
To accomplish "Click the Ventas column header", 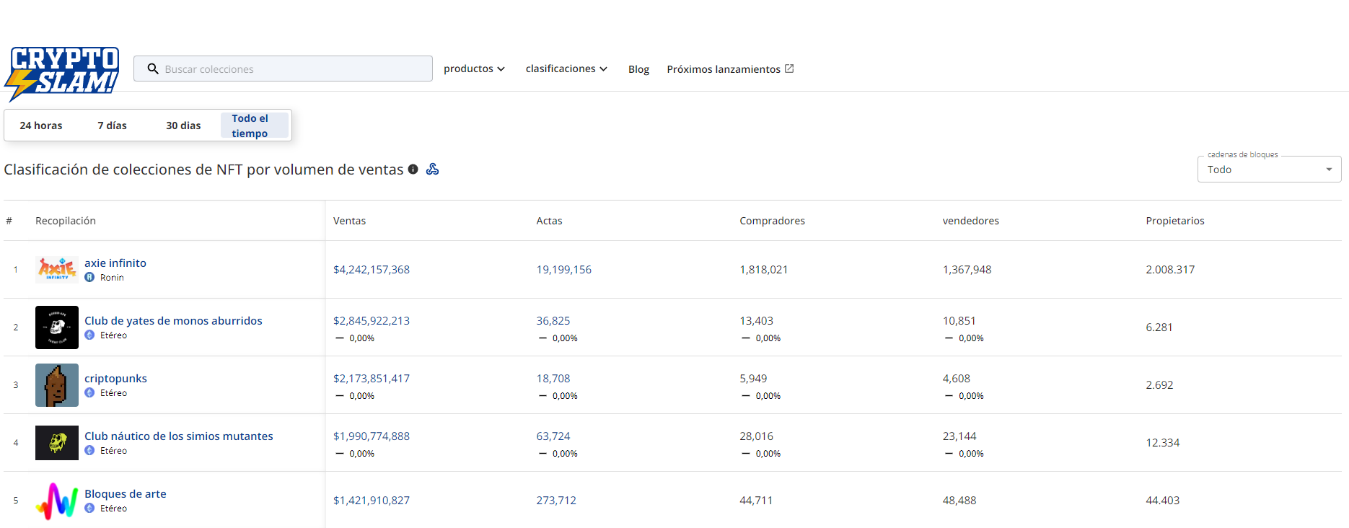I will click(349, 221).
